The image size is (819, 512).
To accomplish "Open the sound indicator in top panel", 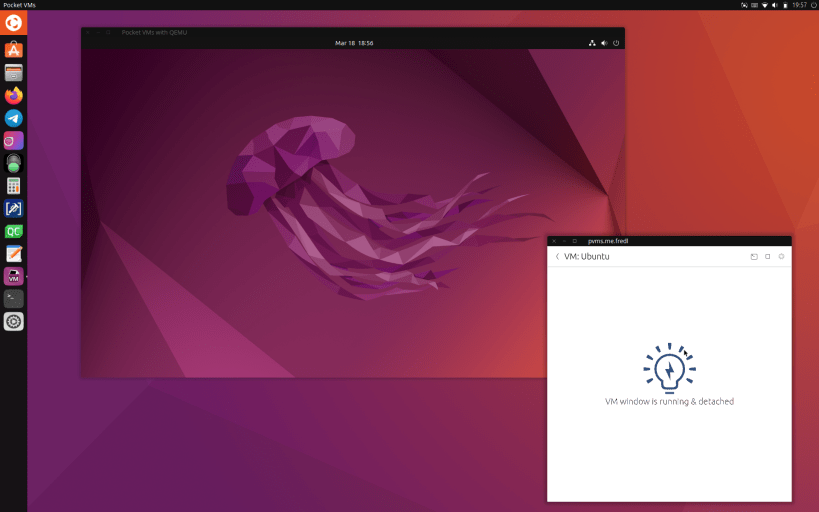I will tap(775, 5).
